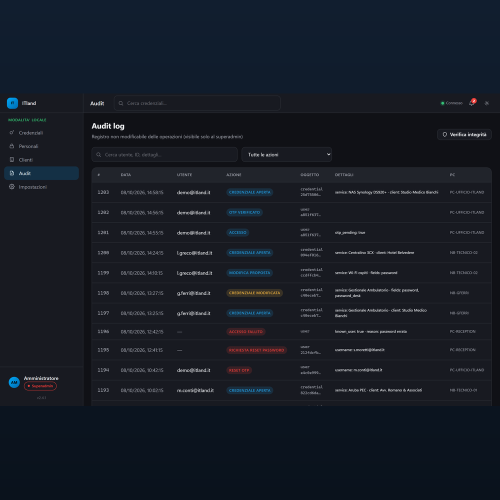Open the notifications bell icon
Image resolution: width=500 pixels, height=500 pixels.
472,103
